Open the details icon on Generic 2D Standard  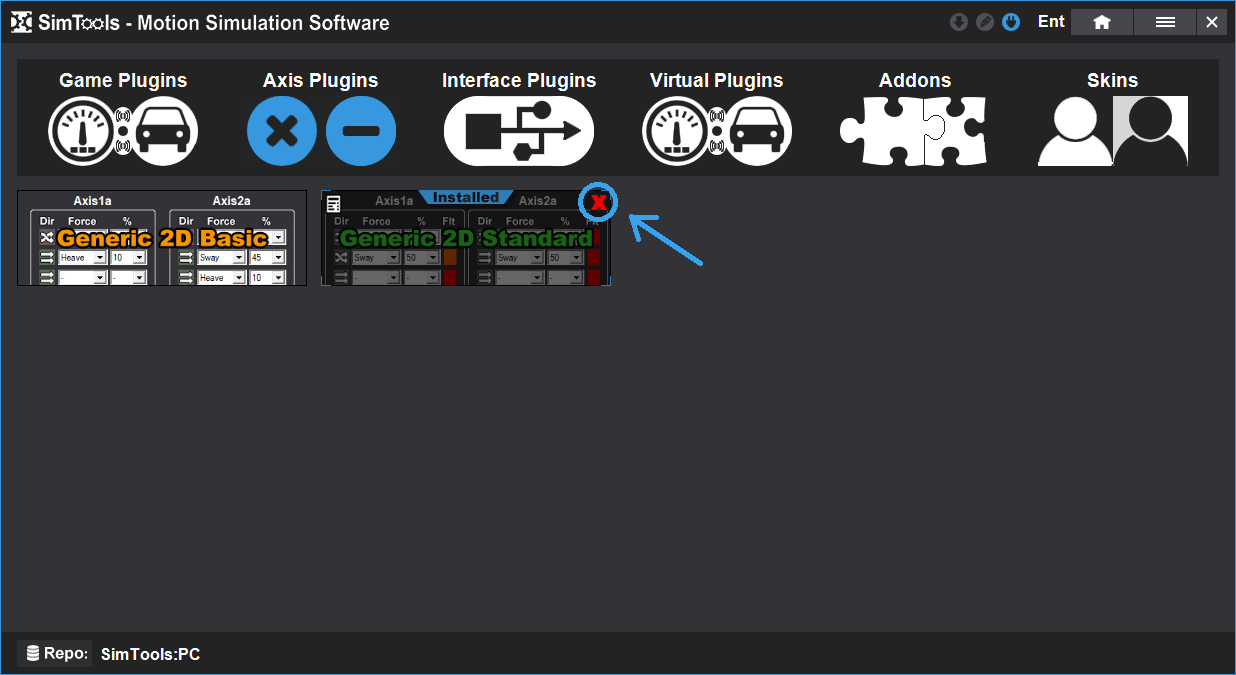tap(334, 204)
